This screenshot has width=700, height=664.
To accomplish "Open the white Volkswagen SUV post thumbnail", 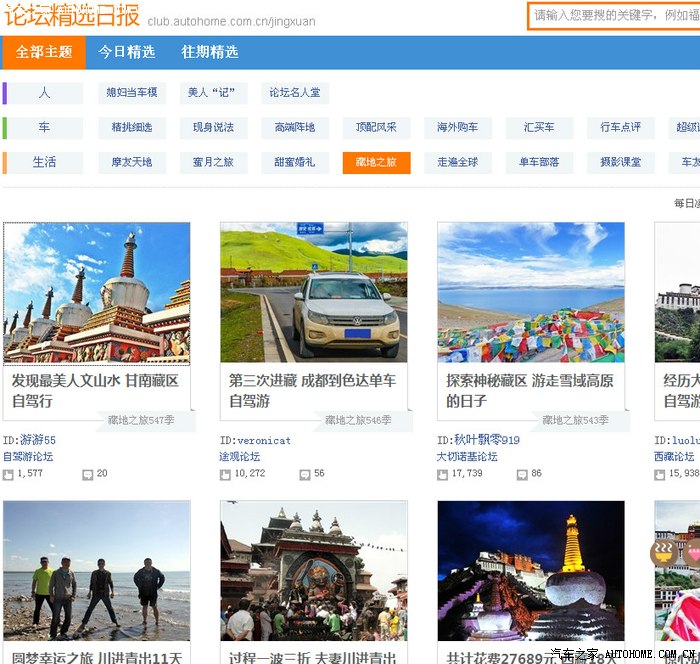I will click(314, 292).
